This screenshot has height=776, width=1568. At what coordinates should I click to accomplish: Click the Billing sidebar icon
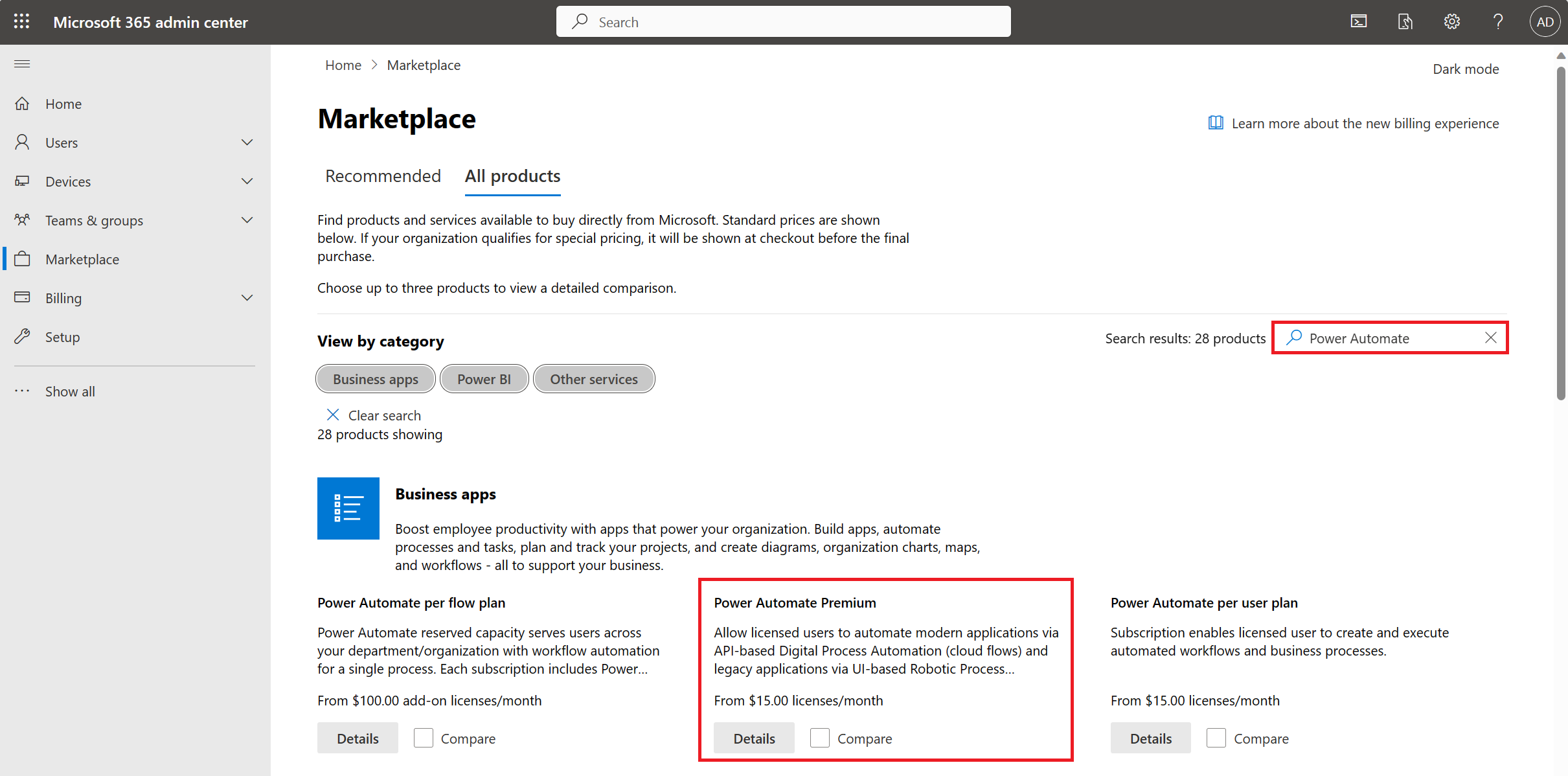coord(22,297)
